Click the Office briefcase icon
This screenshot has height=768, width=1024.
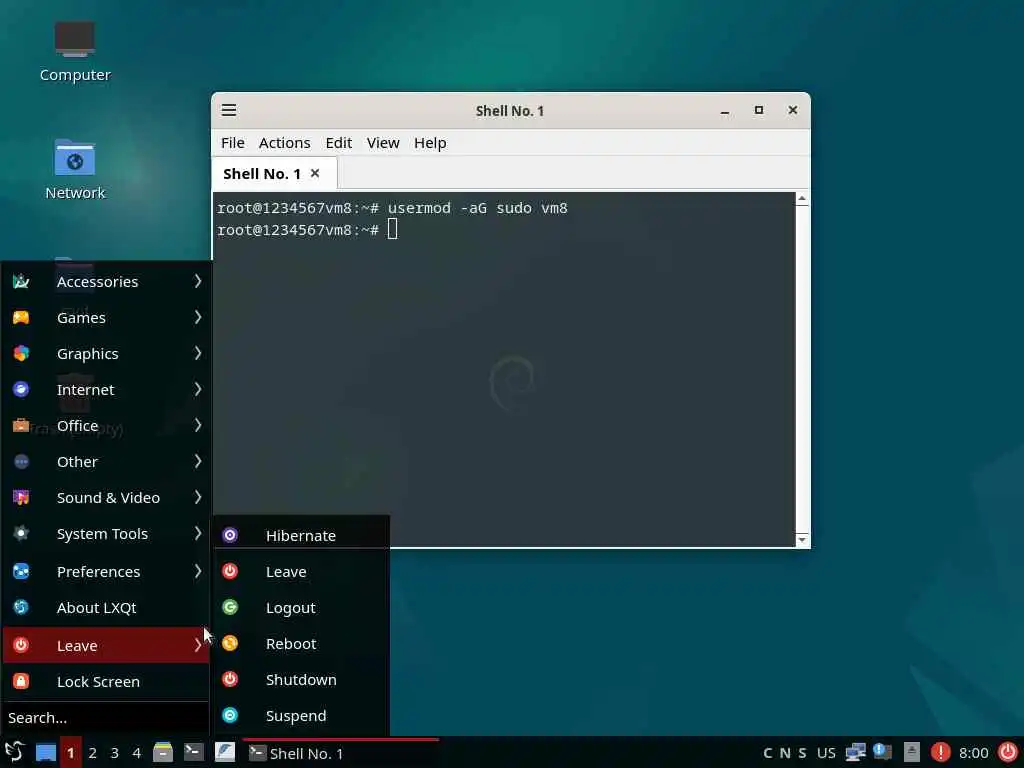(x=21, y=425)
